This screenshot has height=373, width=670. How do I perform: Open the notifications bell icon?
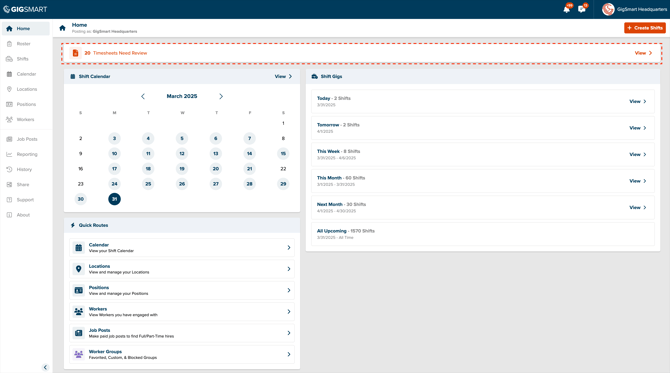pyautogui.click(x=567, y=9)
